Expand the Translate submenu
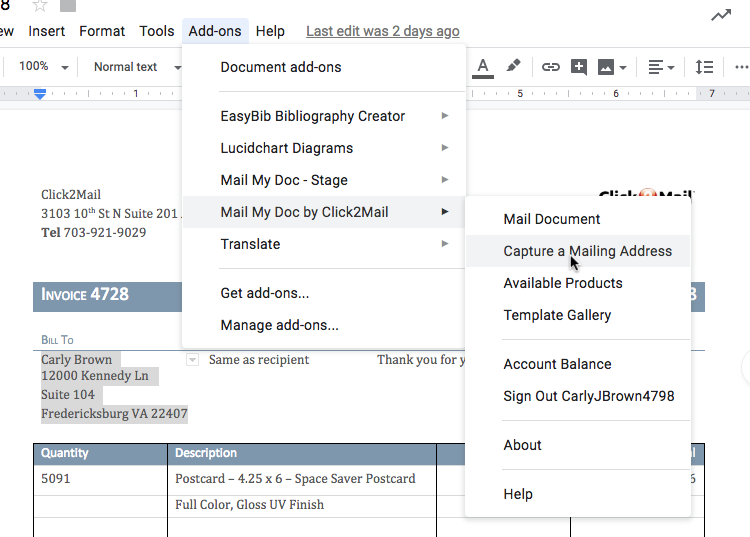The height and width of the screenshot is (537, 750). pyautogui.click(x=324, y=244)
